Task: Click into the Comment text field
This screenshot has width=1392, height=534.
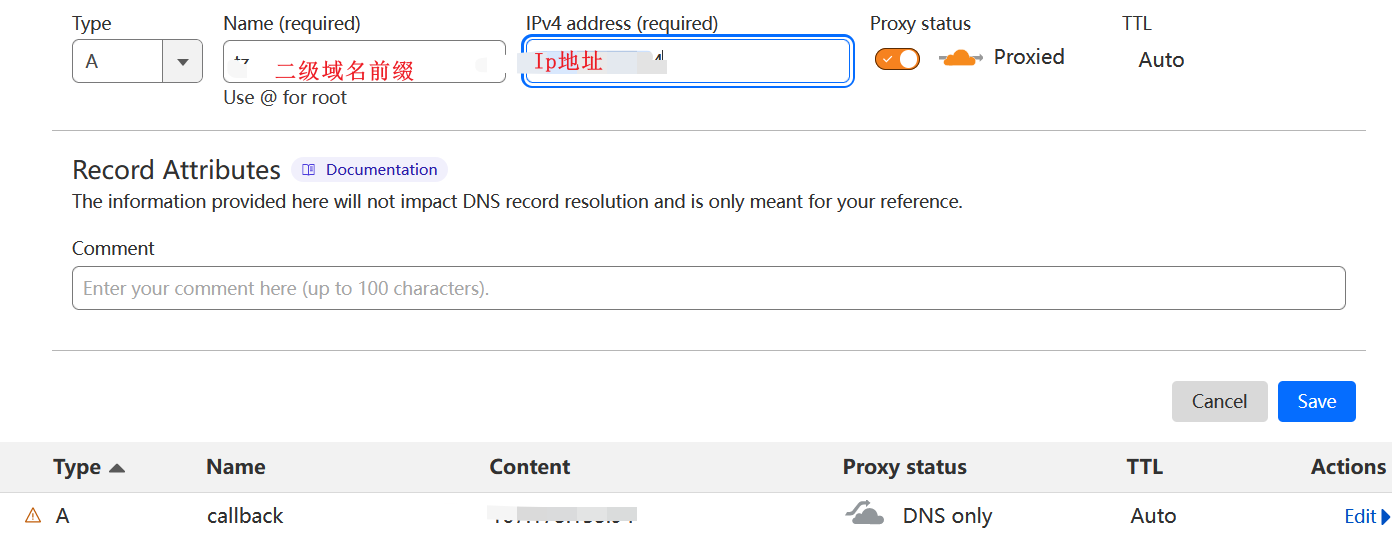Action: click(708, 288)
